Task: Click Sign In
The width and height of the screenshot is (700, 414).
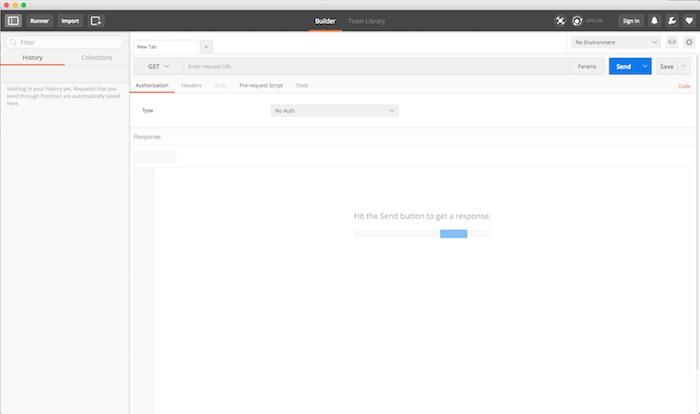Action: 631,21
